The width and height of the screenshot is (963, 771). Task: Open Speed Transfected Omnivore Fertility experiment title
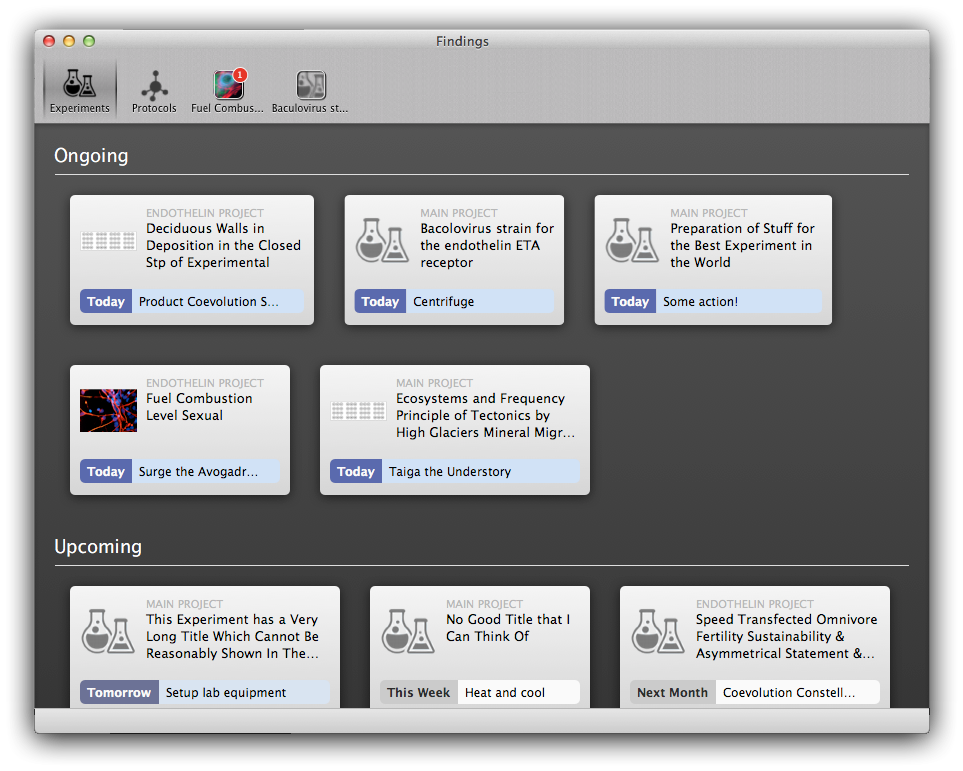[786, 636]
